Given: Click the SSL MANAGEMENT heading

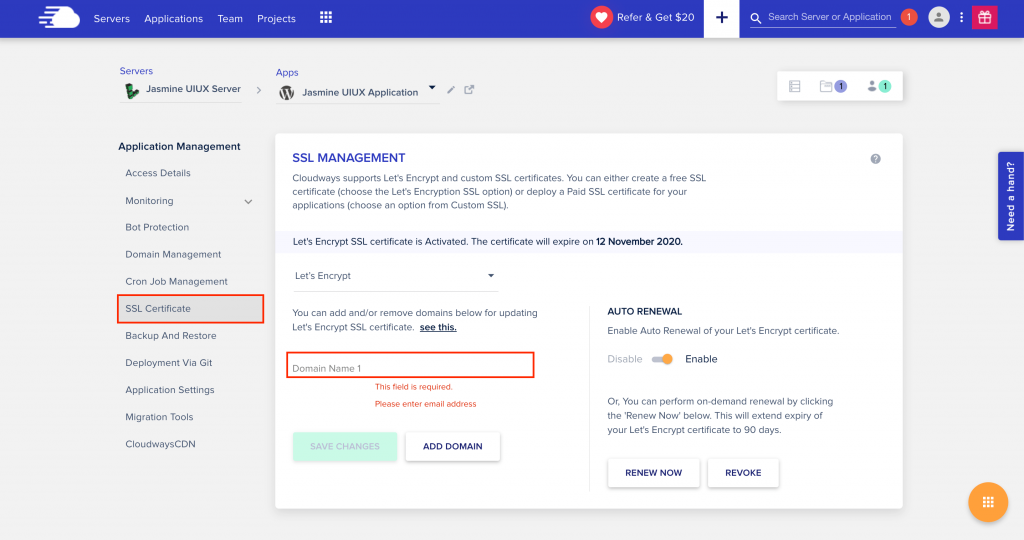Looking at the screenshot, I should tap(349, 158).
